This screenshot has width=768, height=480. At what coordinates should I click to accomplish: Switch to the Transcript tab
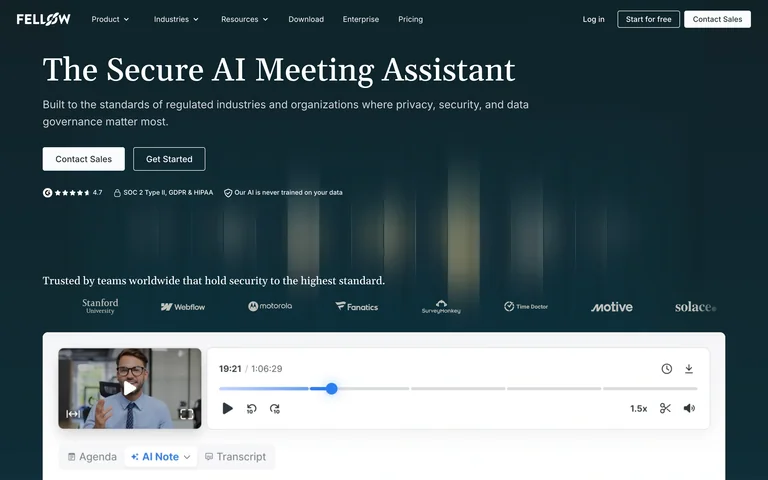click(236, 457)
